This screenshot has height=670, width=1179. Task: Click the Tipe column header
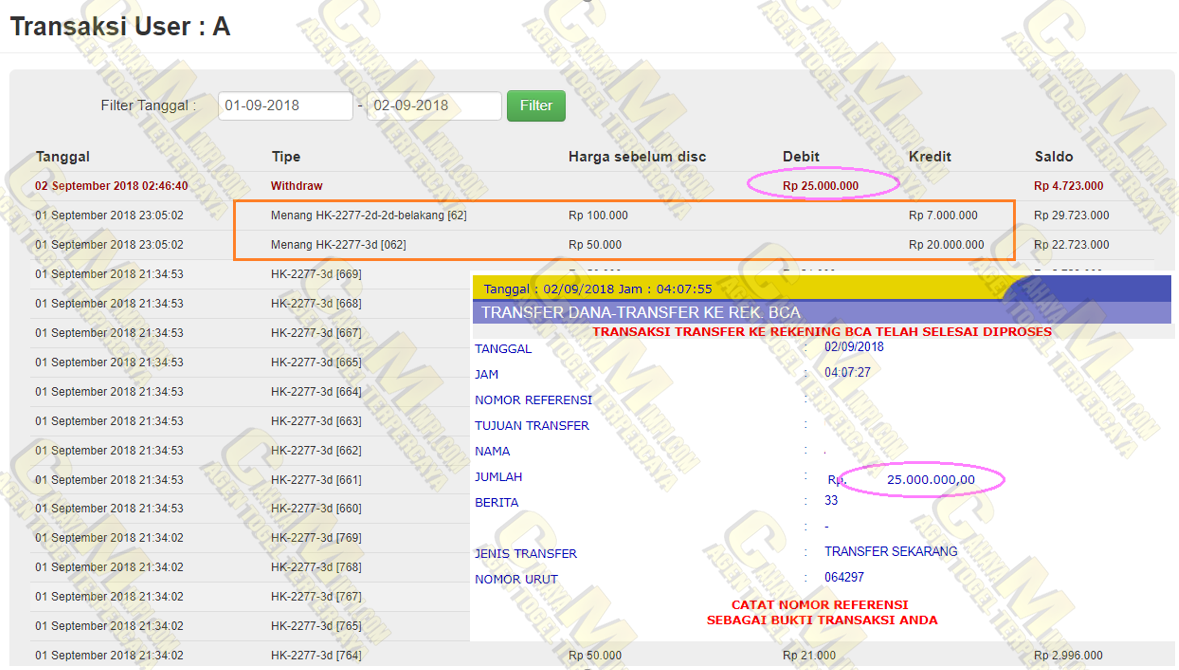(286, 157)
